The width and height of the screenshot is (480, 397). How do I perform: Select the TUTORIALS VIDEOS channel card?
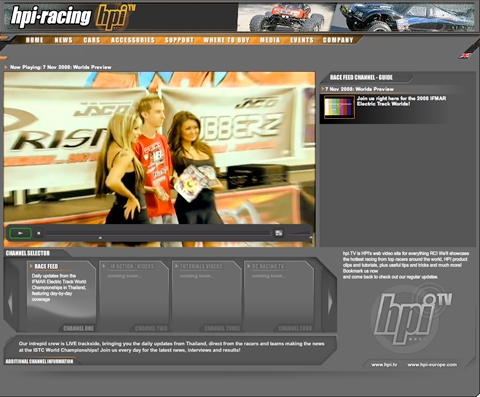207,296
